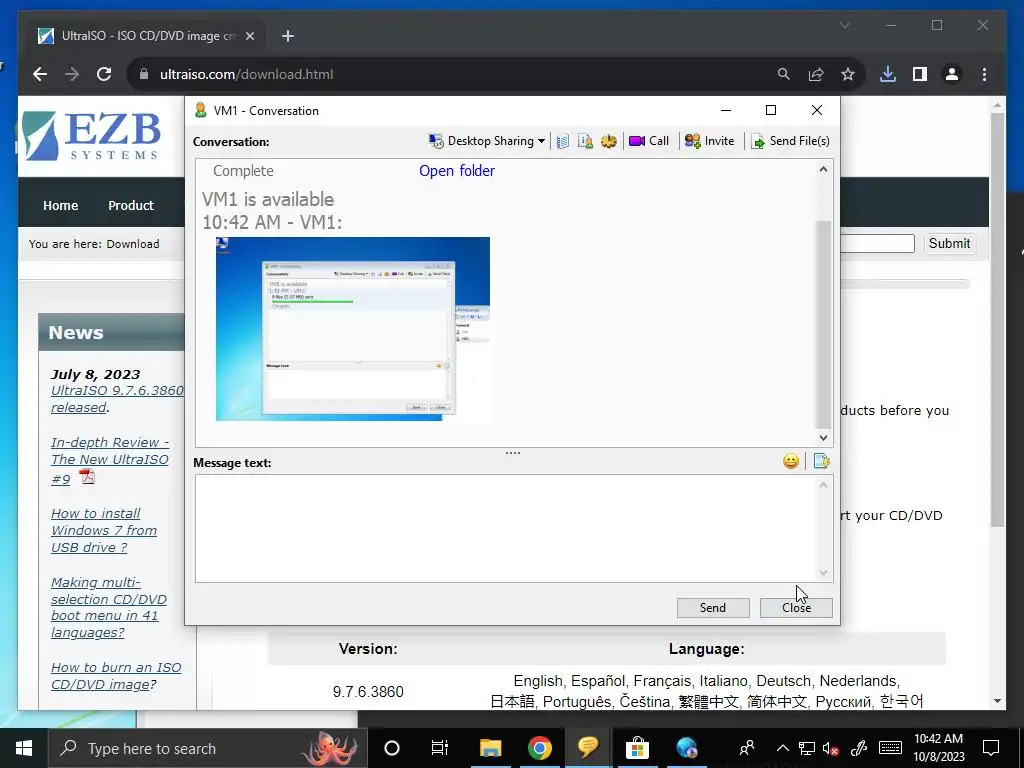1024x768 pixels.
Task: Click the zoom magnifier icon in the address bar
Action: click(x=784, y=74)
